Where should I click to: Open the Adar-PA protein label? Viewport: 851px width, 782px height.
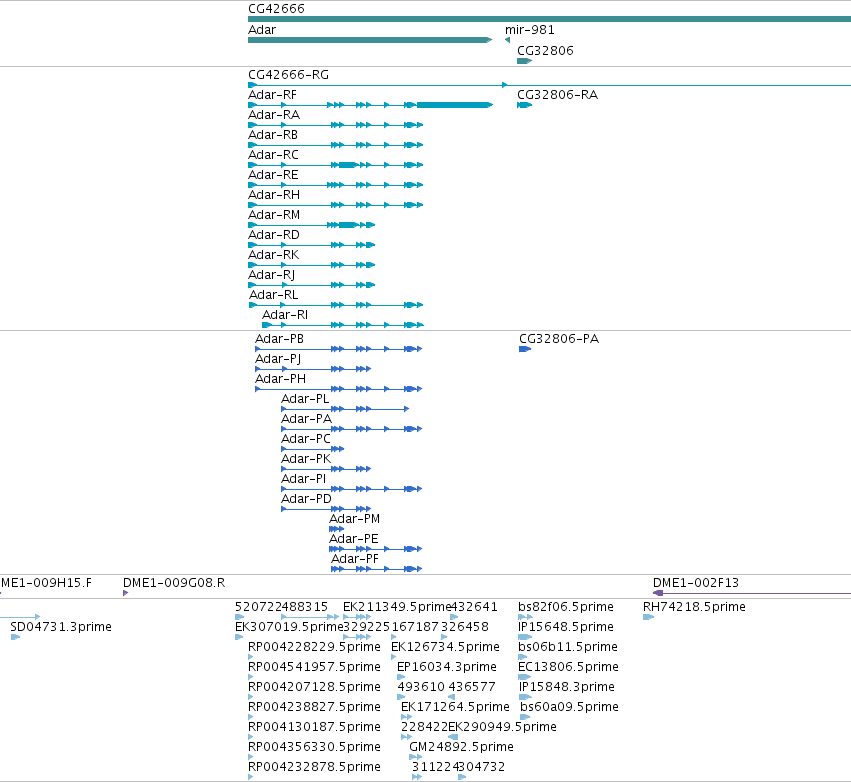[306, 419]
